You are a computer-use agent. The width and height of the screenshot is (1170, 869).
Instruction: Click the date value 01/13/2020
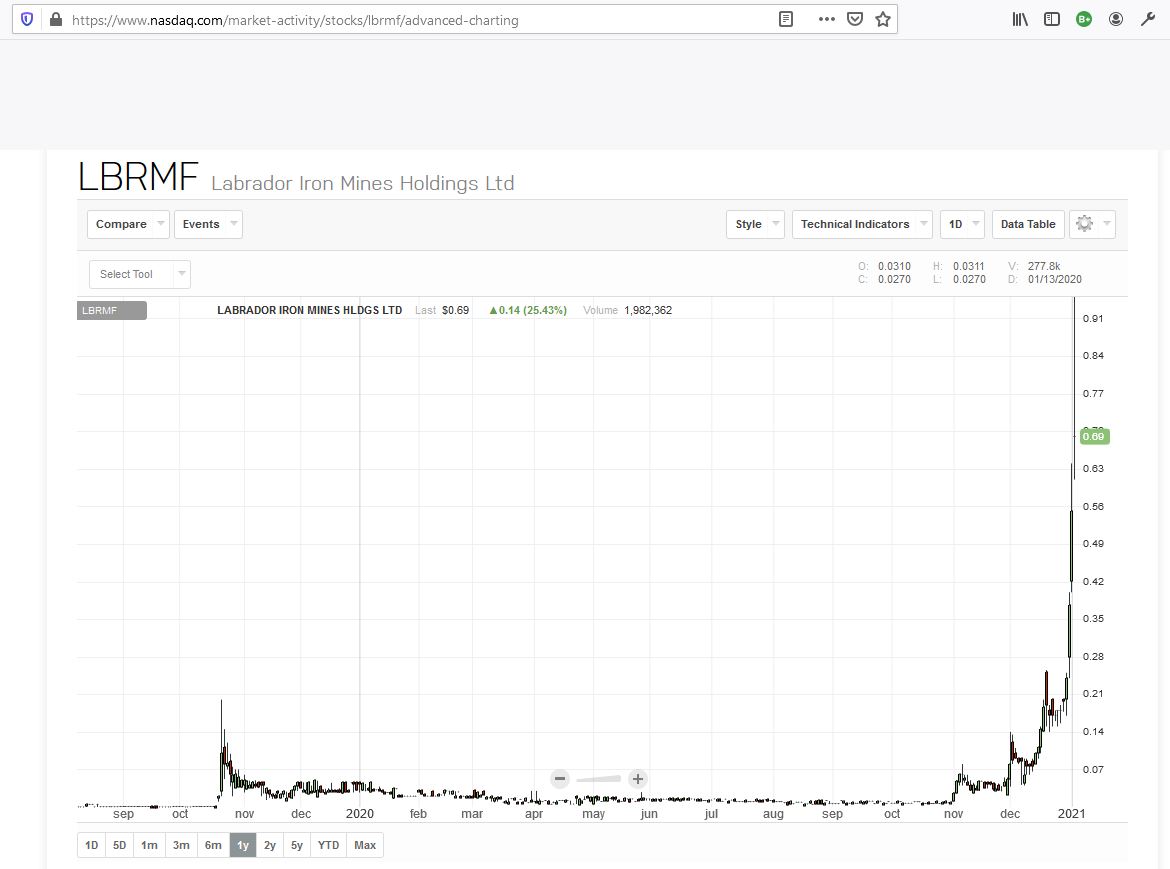tap(1054, 280)
